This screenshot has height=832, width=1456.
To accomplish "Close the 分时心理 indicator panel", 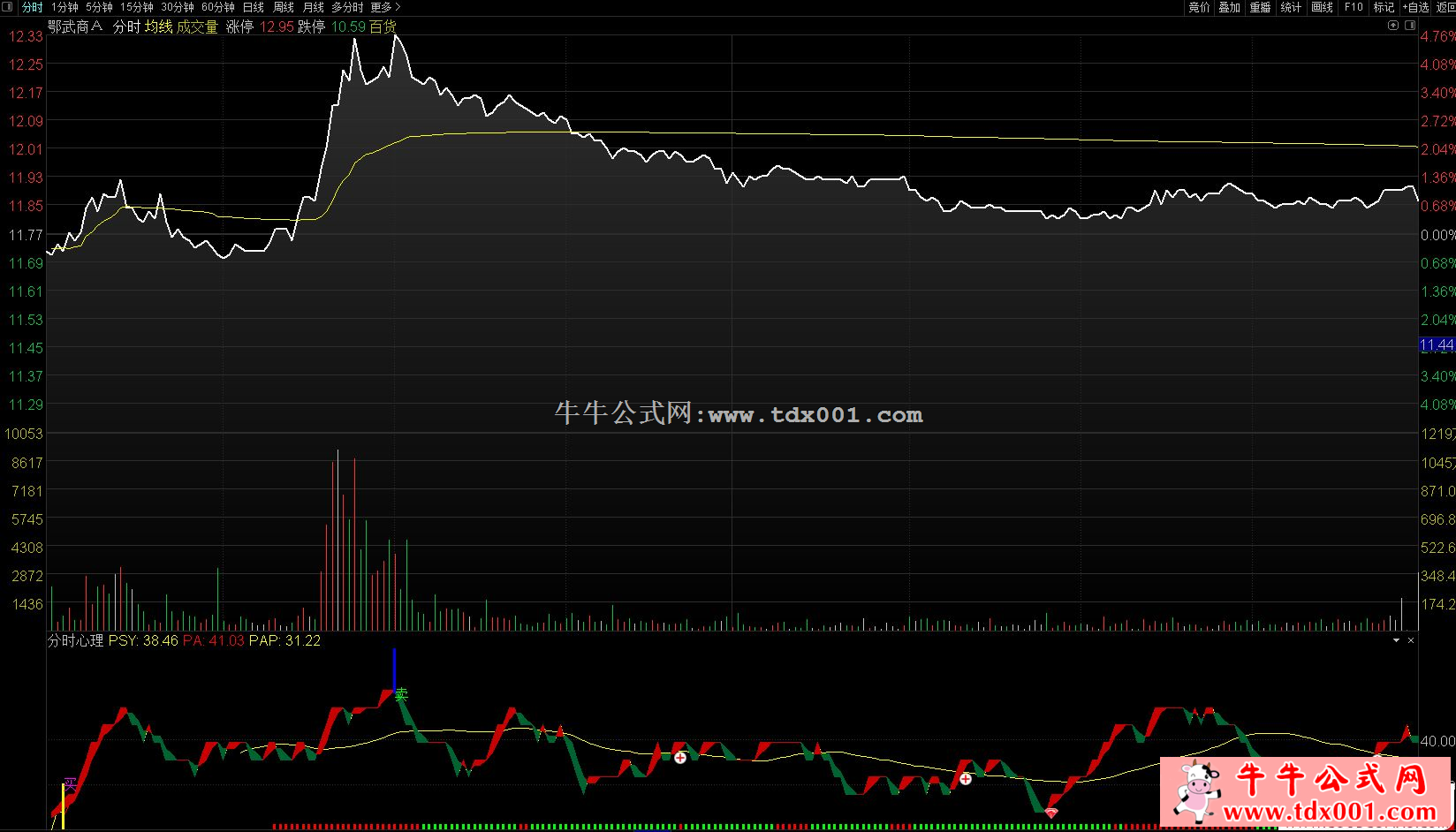I will 1411,640.
